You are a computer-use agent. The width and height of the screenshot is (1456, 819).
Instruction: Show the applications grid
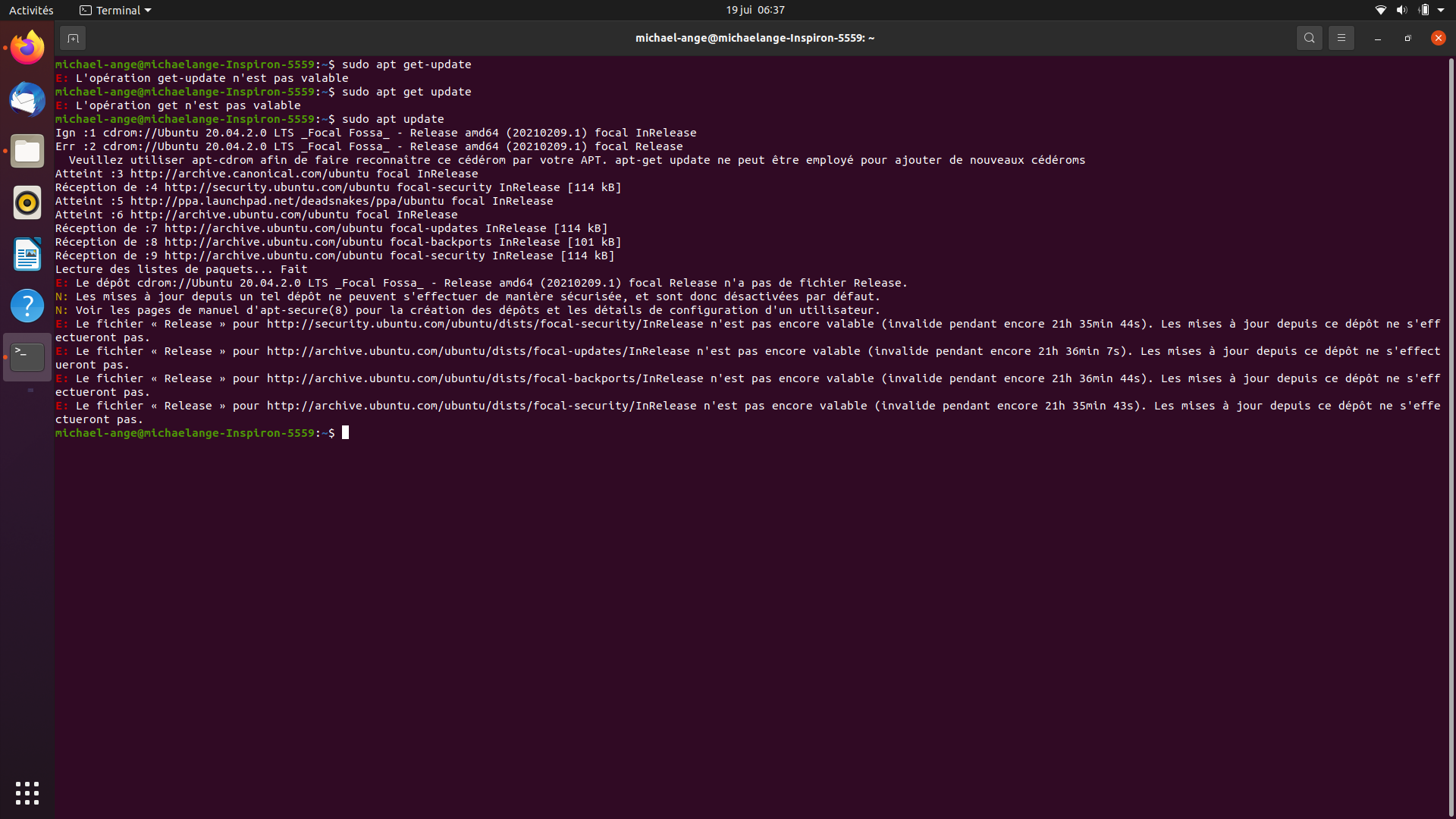point(27,793)
